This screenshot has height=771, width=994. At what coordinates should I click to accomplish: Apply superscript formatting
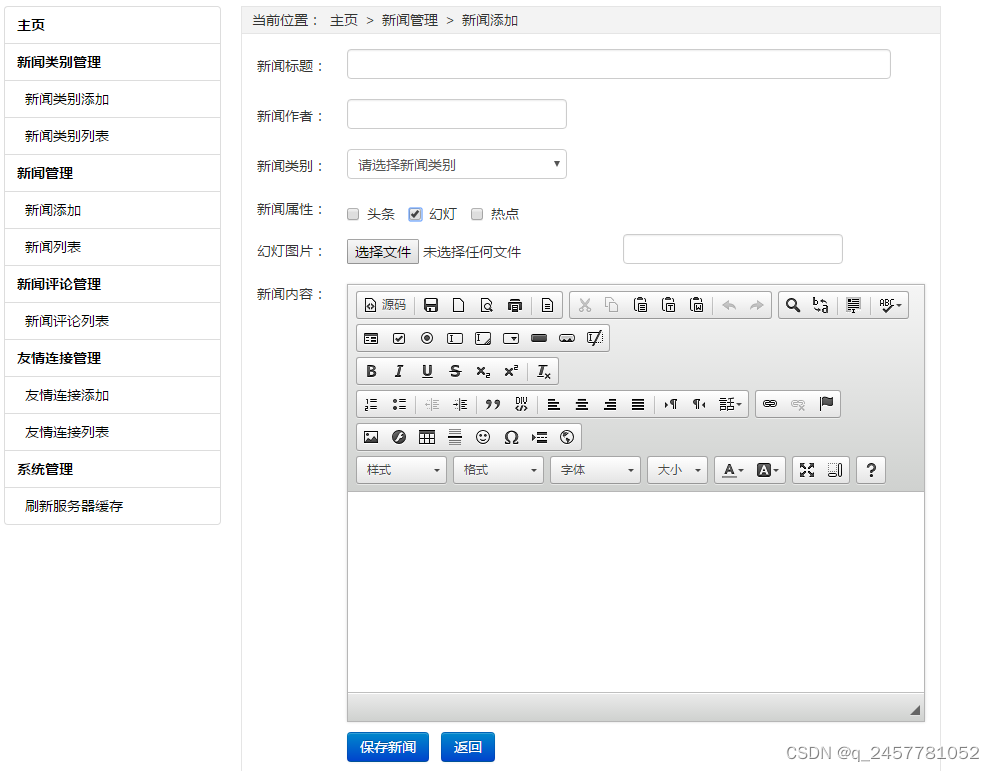pyautogui.click(x=511, y=371)
